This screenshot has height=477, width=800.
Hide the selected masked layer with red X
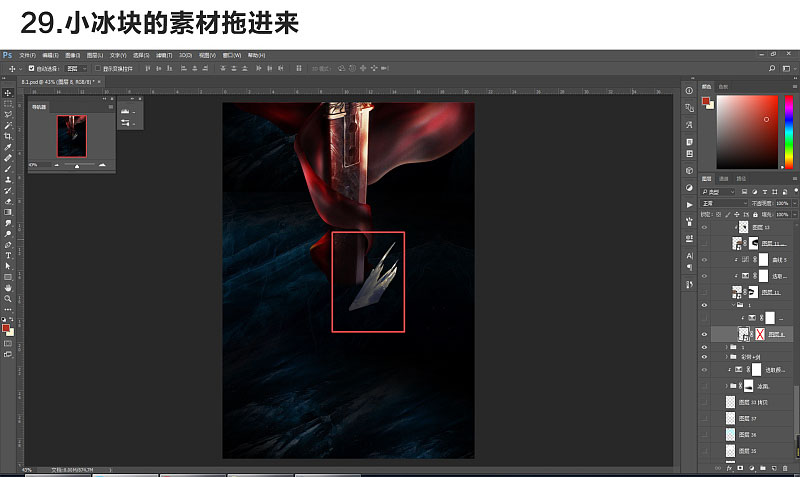click(x=705, y=334)
